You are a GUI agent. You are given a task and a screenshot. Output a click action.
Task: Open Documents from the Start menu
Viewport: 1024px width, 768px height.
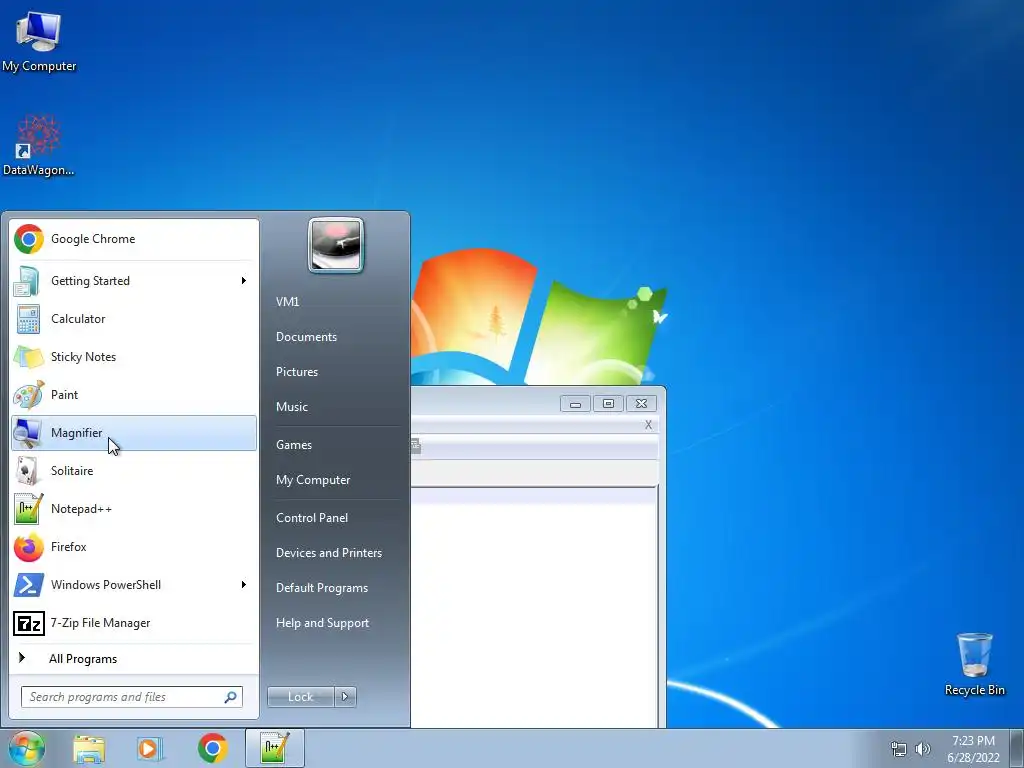pos(336,337)
